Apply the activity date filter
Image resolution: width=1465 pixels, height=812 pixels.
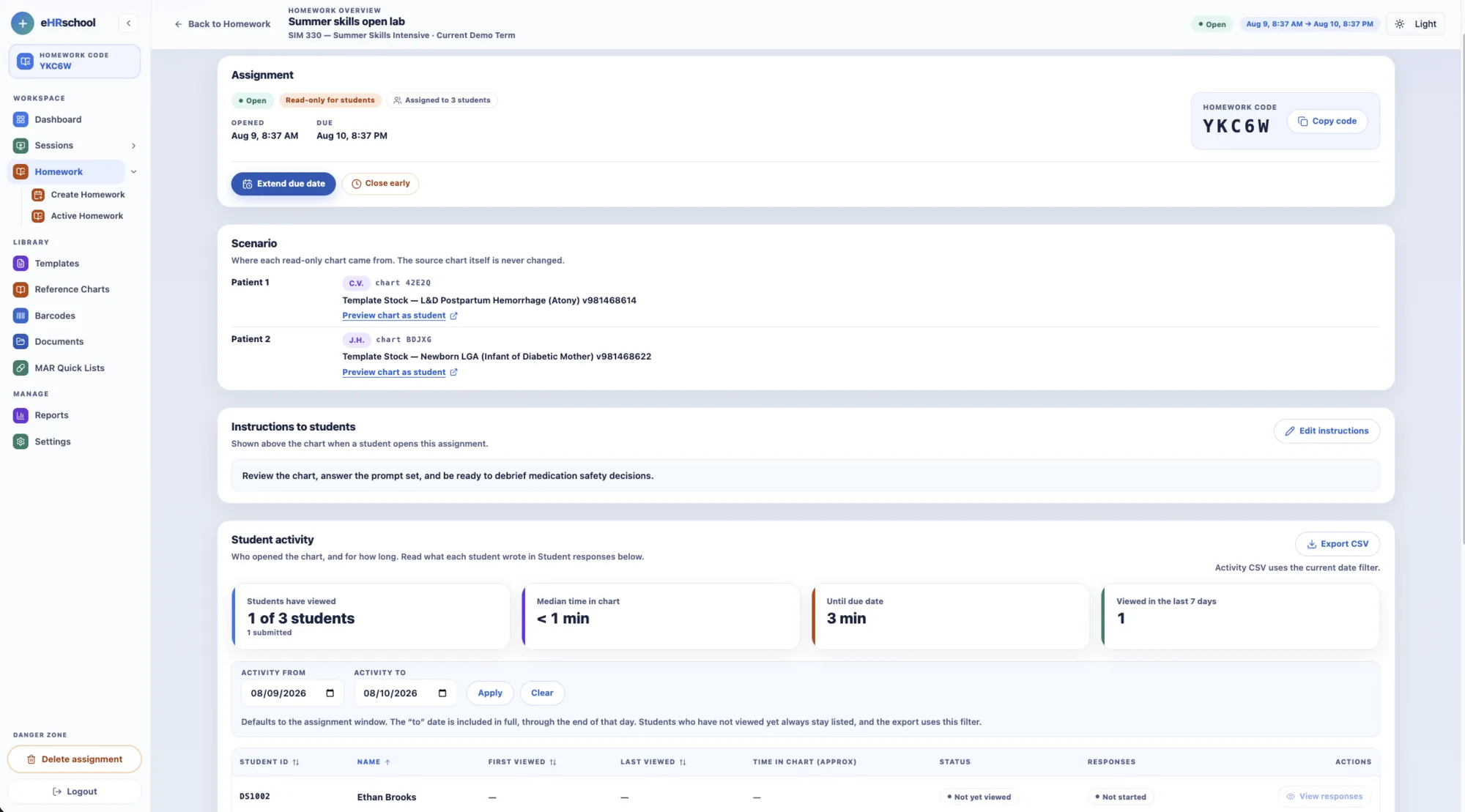click(490, 693)
